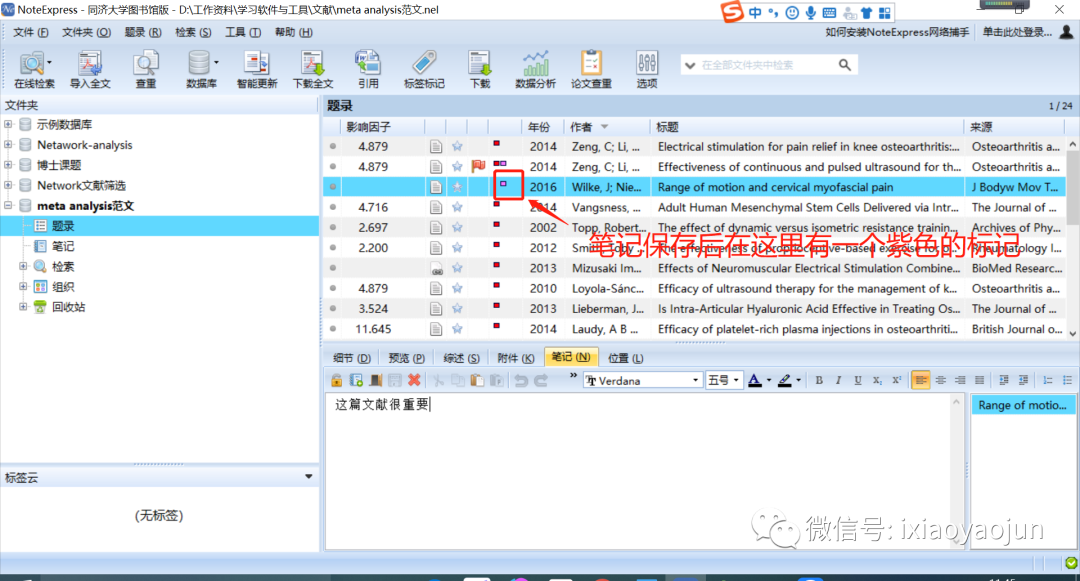Open the 数据库 database tool
The image size is (1080, 581).
(201, 70)
